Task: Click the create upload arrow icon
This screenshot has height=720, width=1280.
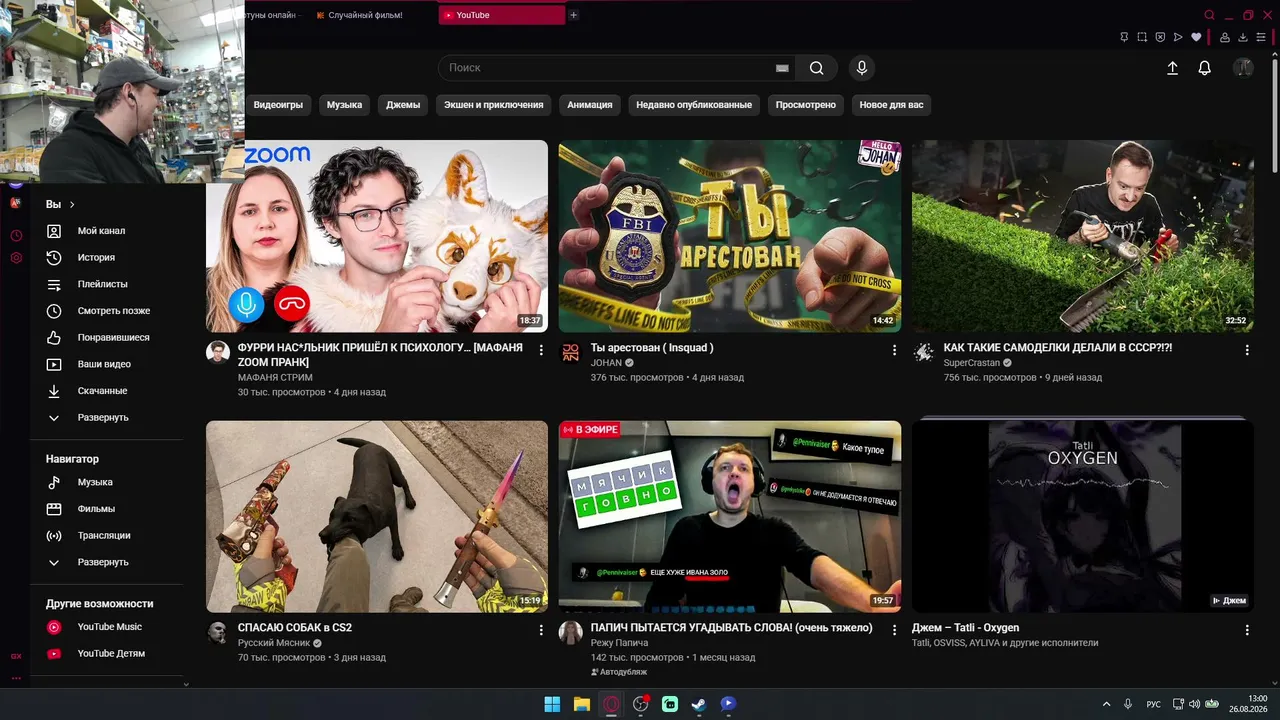Action: click(1173, 68)
